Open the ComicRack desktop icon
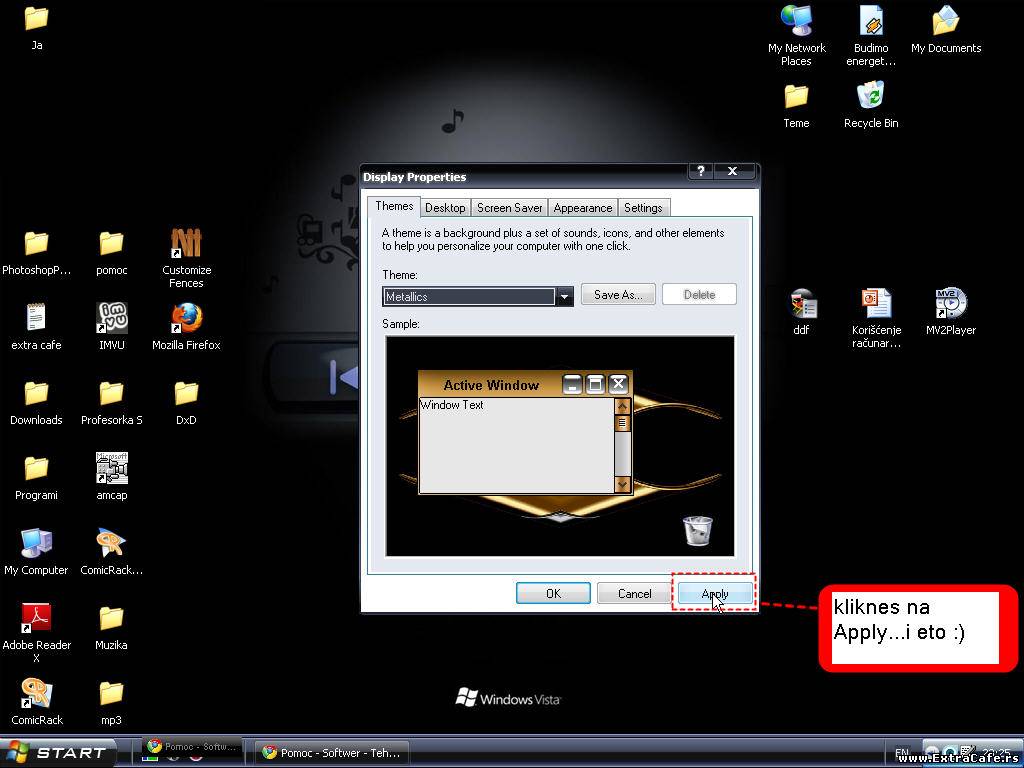1024x768 pixels. (x=36, y=694)
